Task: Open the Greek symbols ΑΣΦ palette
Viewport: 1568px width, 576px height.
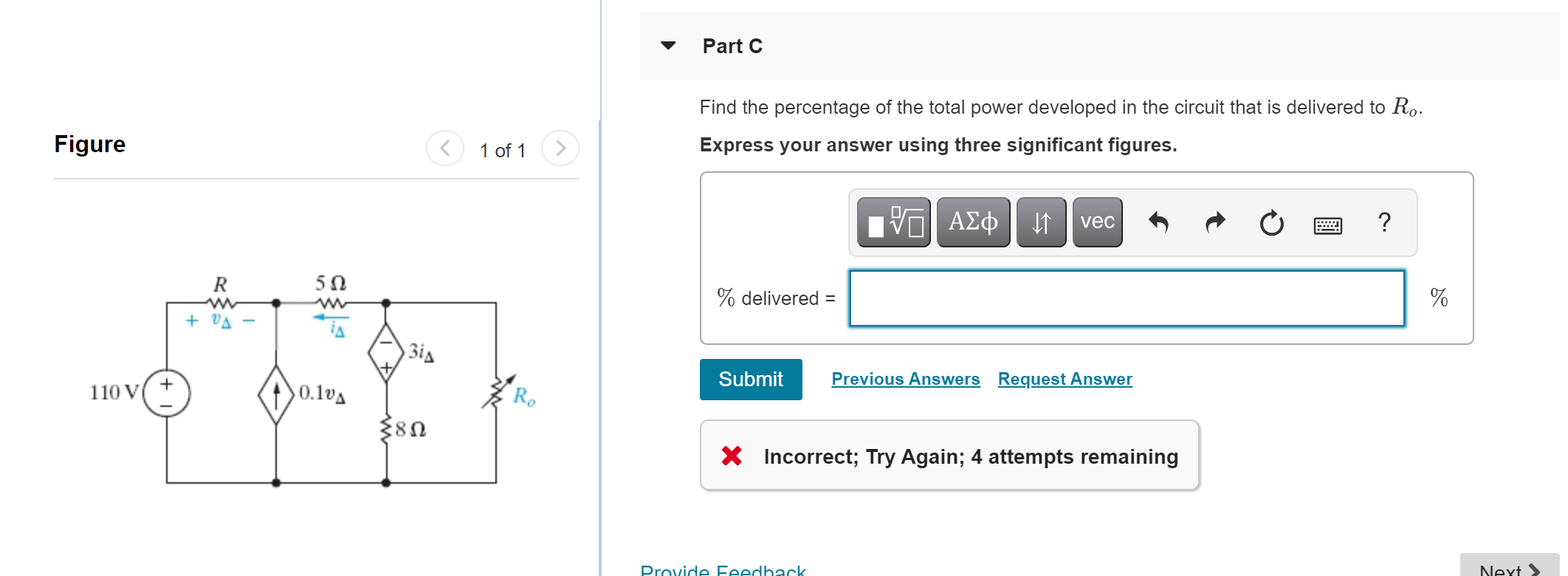Action: pos(972,222)
